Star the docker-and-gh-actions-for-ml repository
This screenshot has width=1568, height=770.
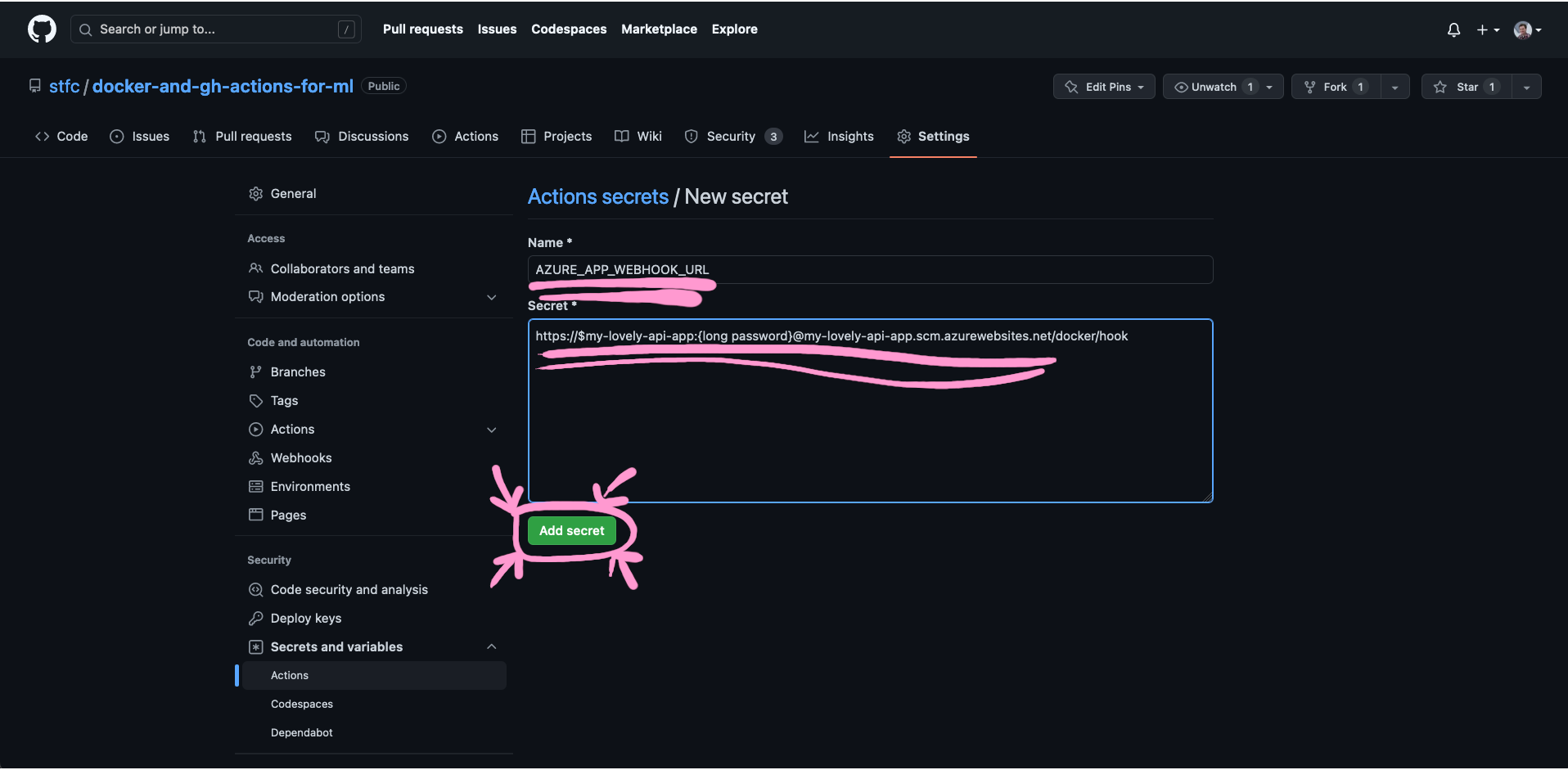point(1466,86)
